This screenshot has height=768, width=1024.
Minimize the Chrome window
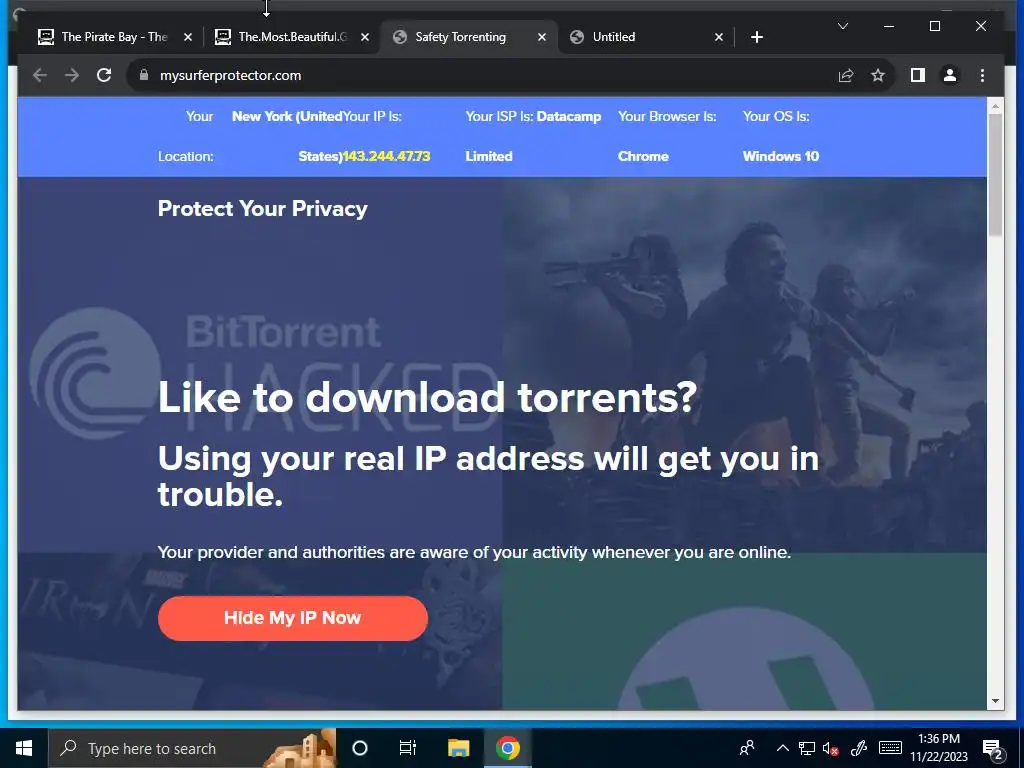tap(889, 26)
